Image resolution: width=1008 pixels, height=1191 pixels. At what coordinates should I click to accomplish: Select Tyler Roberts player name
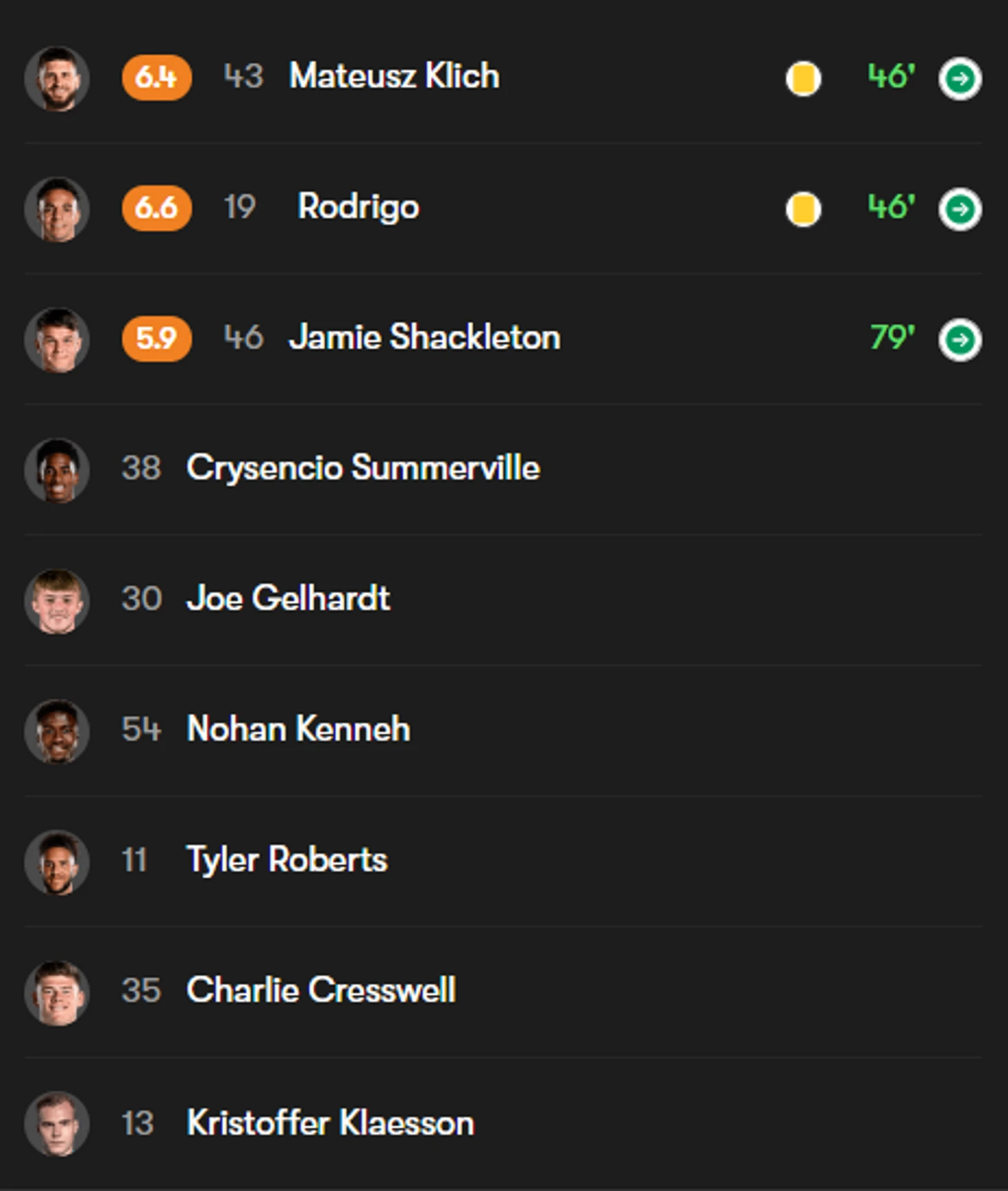pyautogui.click(x=287, y=860)
